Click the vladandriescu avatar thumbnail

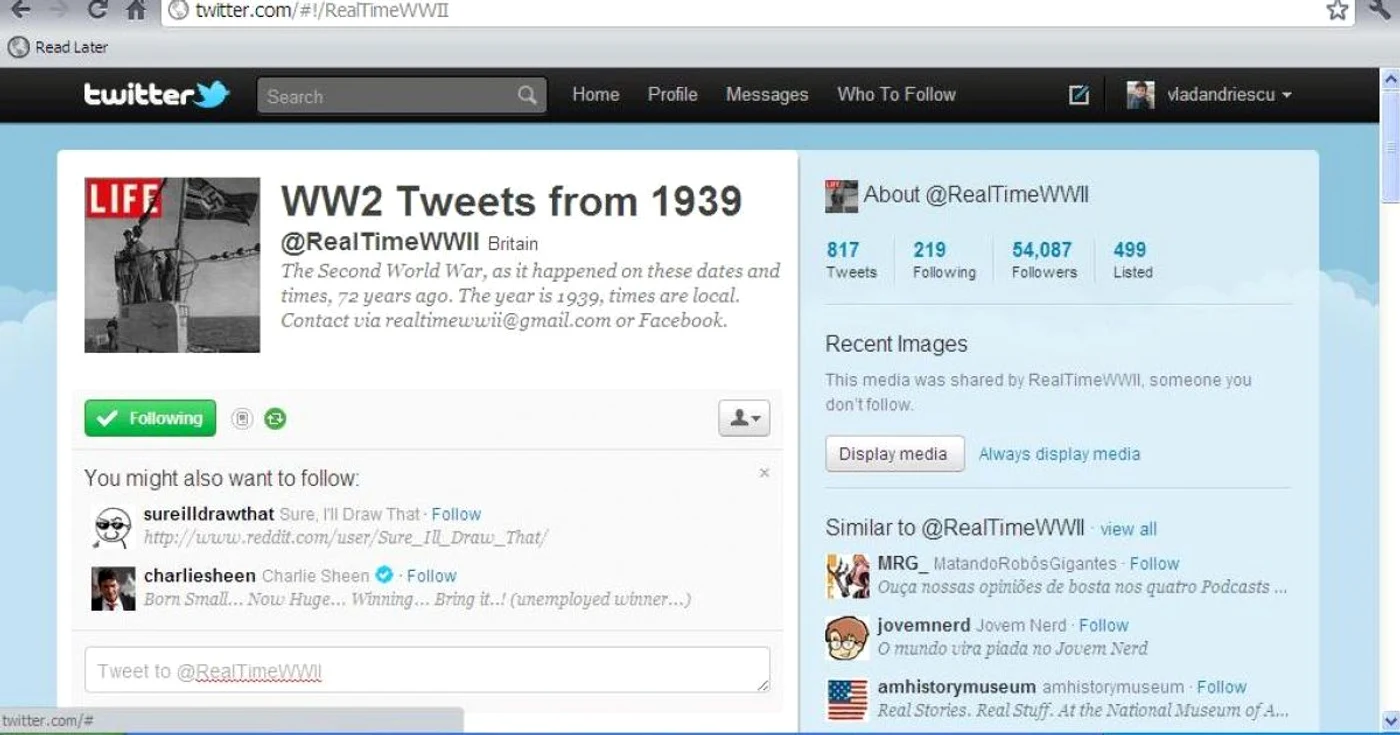coord(1141,95)
